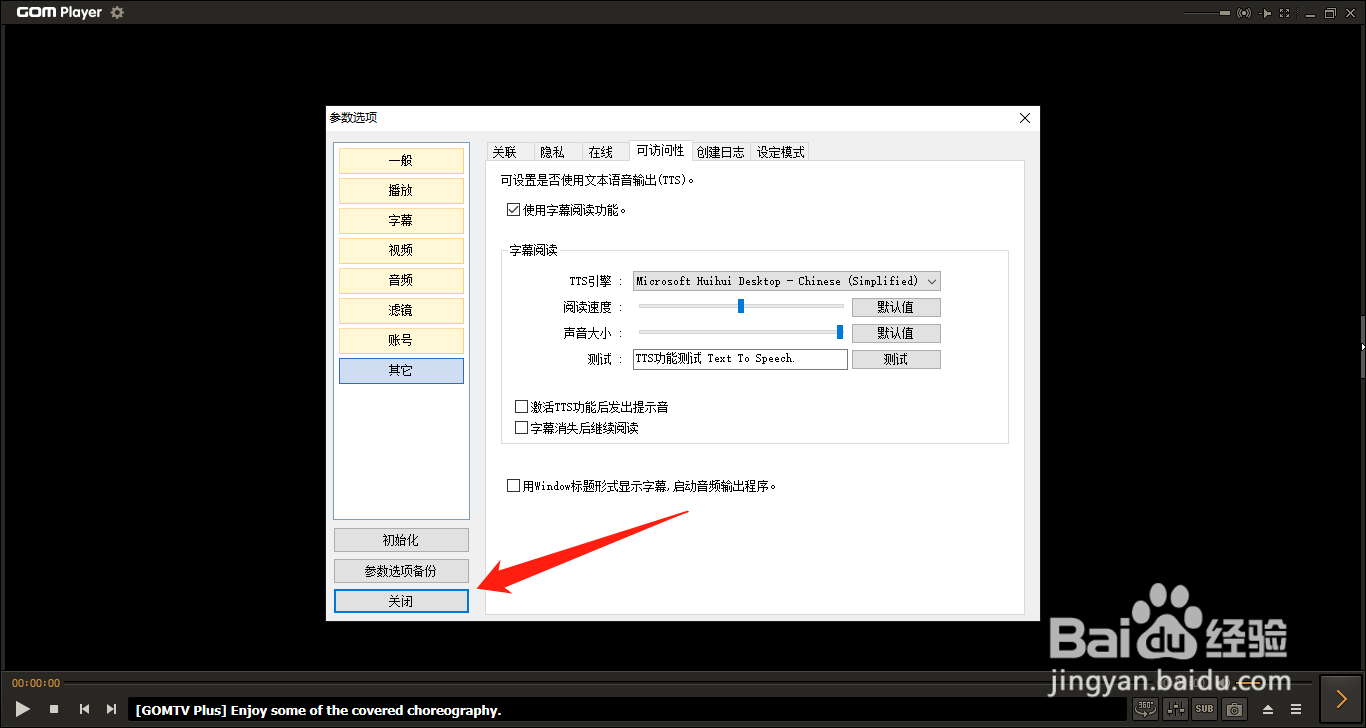Image resolution: width=1366 pixels, height=728 pixels.
Task: Close the 参数选项 dialog with X
Action: (1024, 118)
